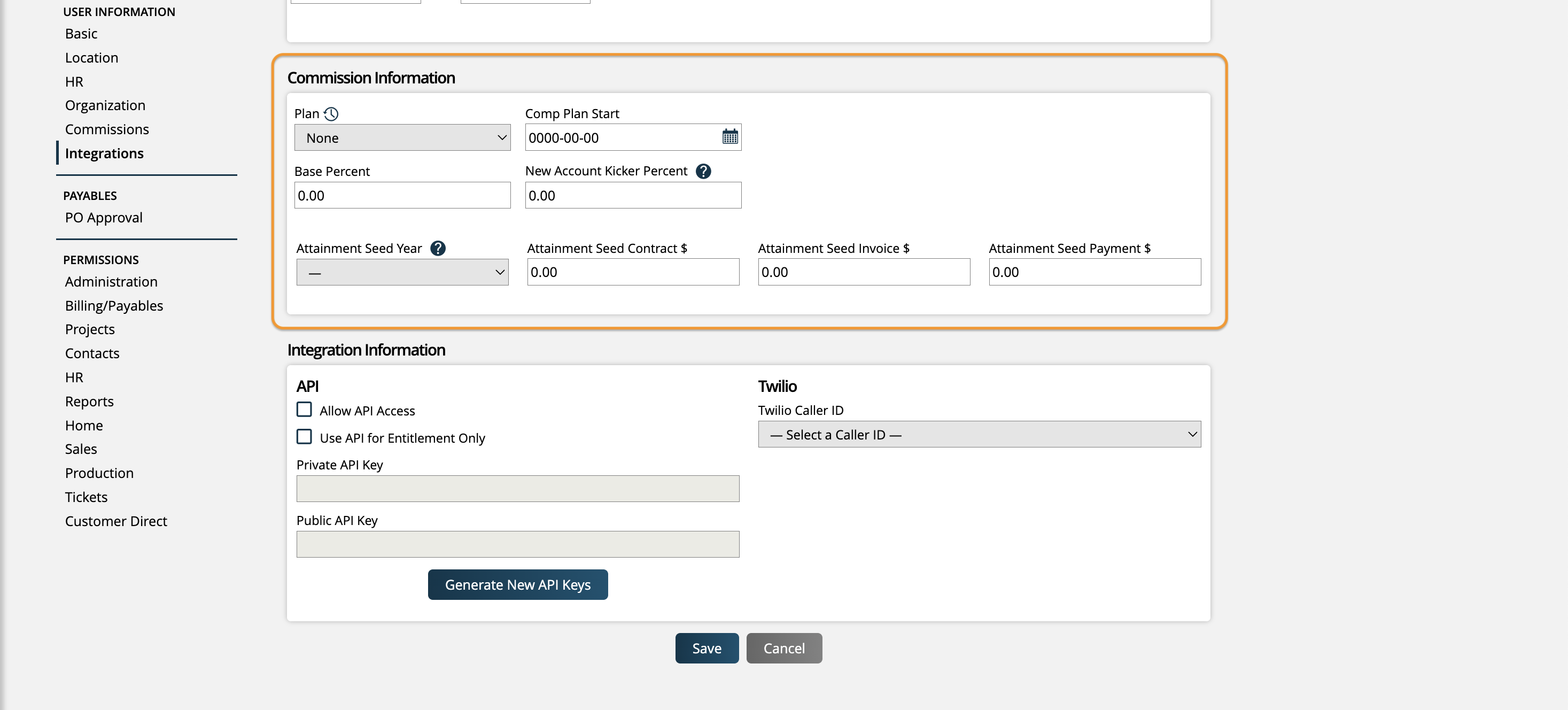Focus the Attainment Seed Contract $ field
Screen dimensions: 1568x710
tap(632, 272)
